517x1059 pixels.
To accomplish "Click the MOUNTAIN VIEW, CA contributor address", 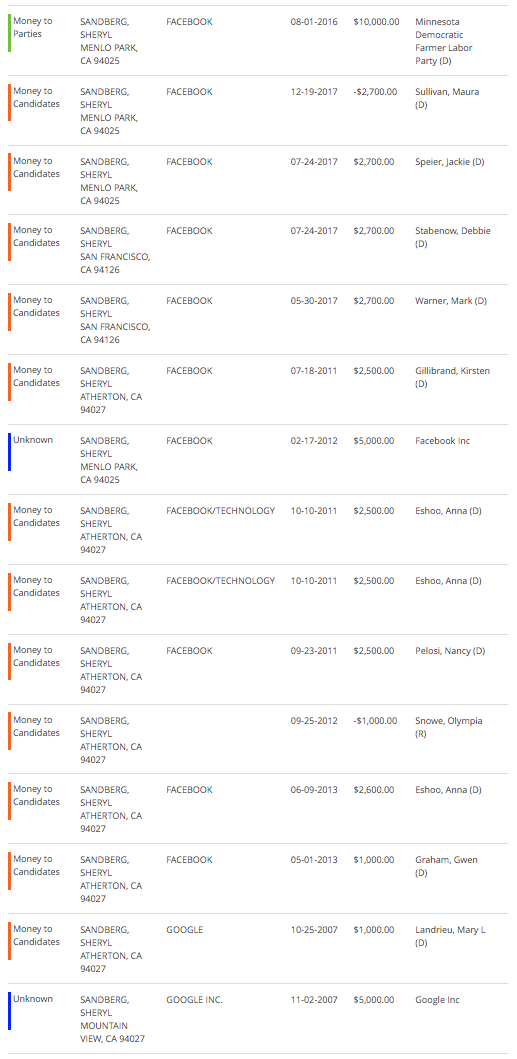I will (x=112, y=1033).
